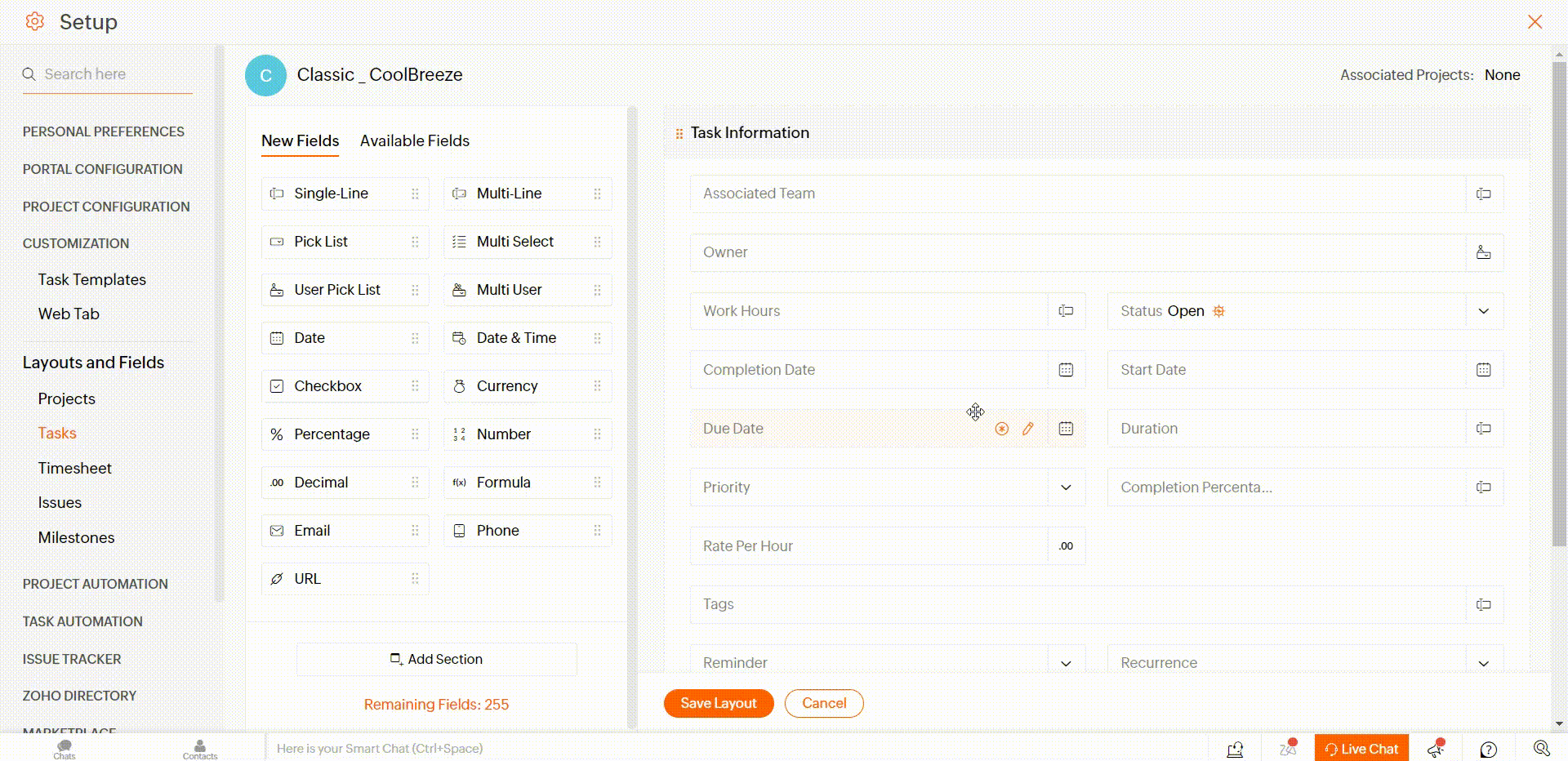Open Timesheet under Layouts and Fields
The width and height of the screenshot is (1568, 761).
coord(74,468)
